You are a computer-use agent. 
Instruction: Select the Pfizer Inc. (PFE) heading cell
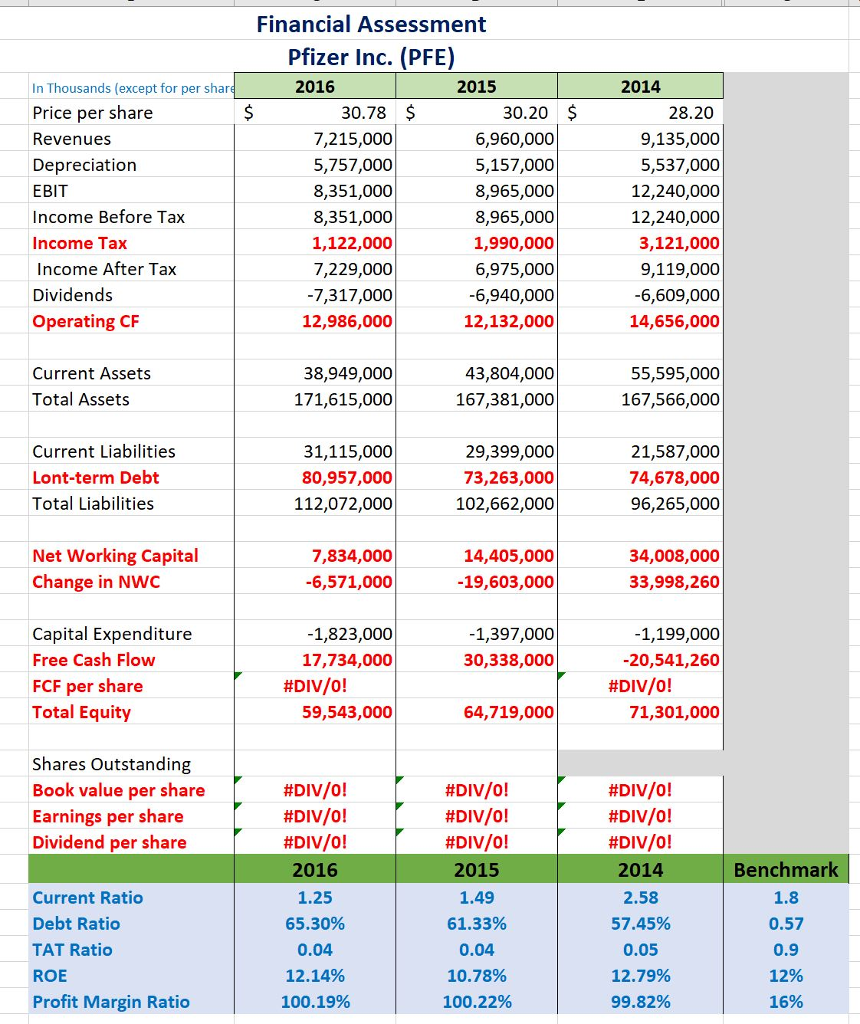371,57
